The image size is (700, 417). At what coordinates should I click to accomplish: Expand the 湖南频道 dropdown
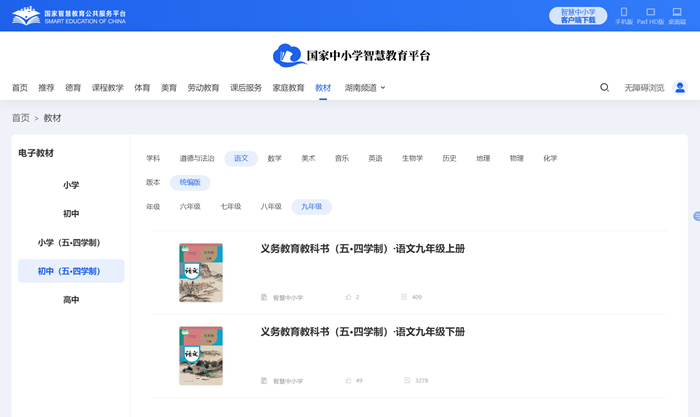[365, 88]
